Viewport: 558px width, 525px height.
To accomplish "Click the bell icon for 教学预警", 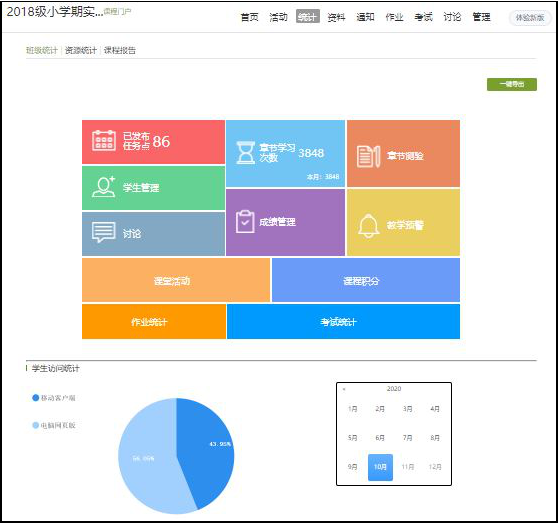I will pyautogui.click(x=368, y=226).
